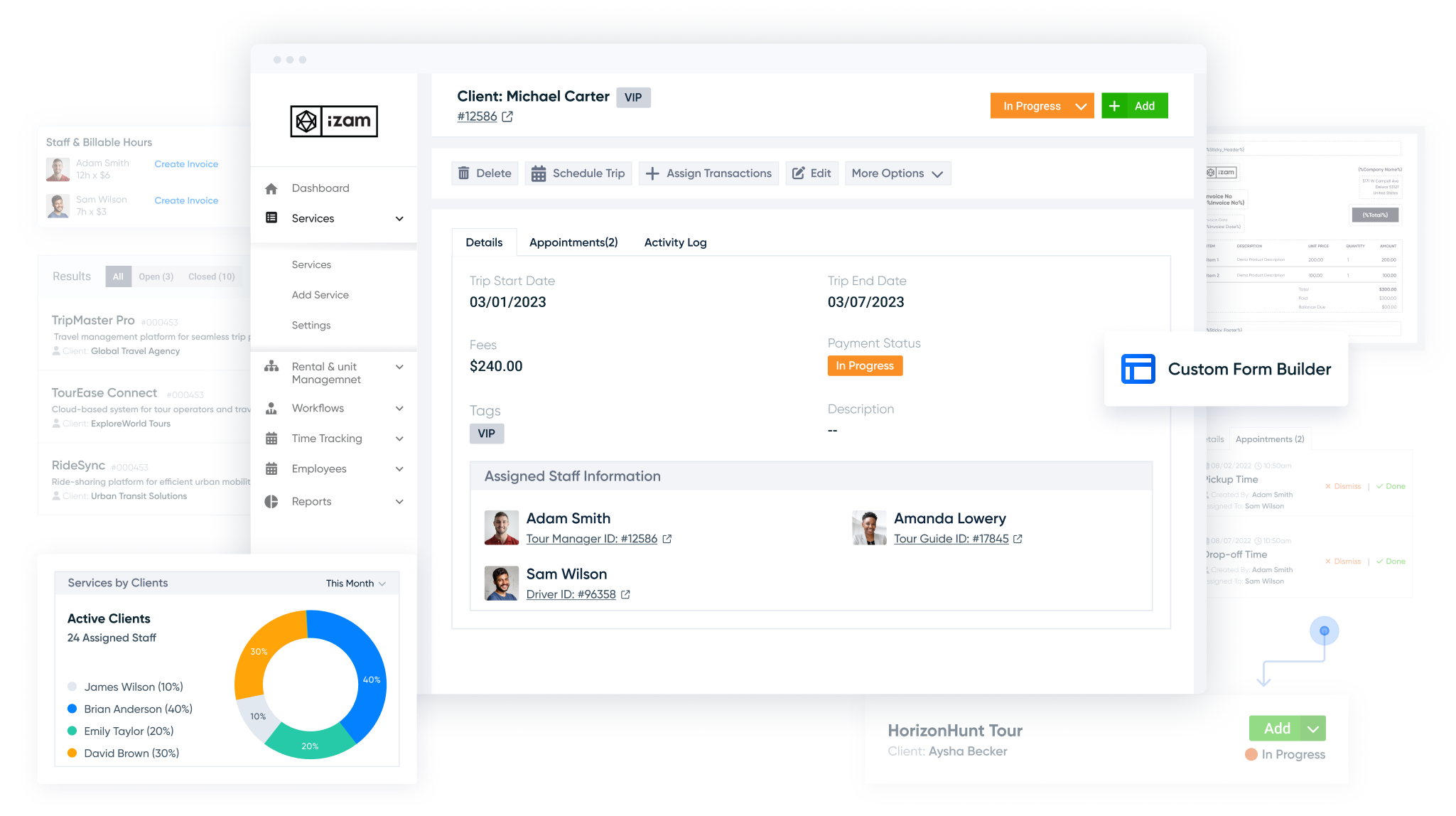
Task: Click the Workflows person icon
Action: pos(271,409)
